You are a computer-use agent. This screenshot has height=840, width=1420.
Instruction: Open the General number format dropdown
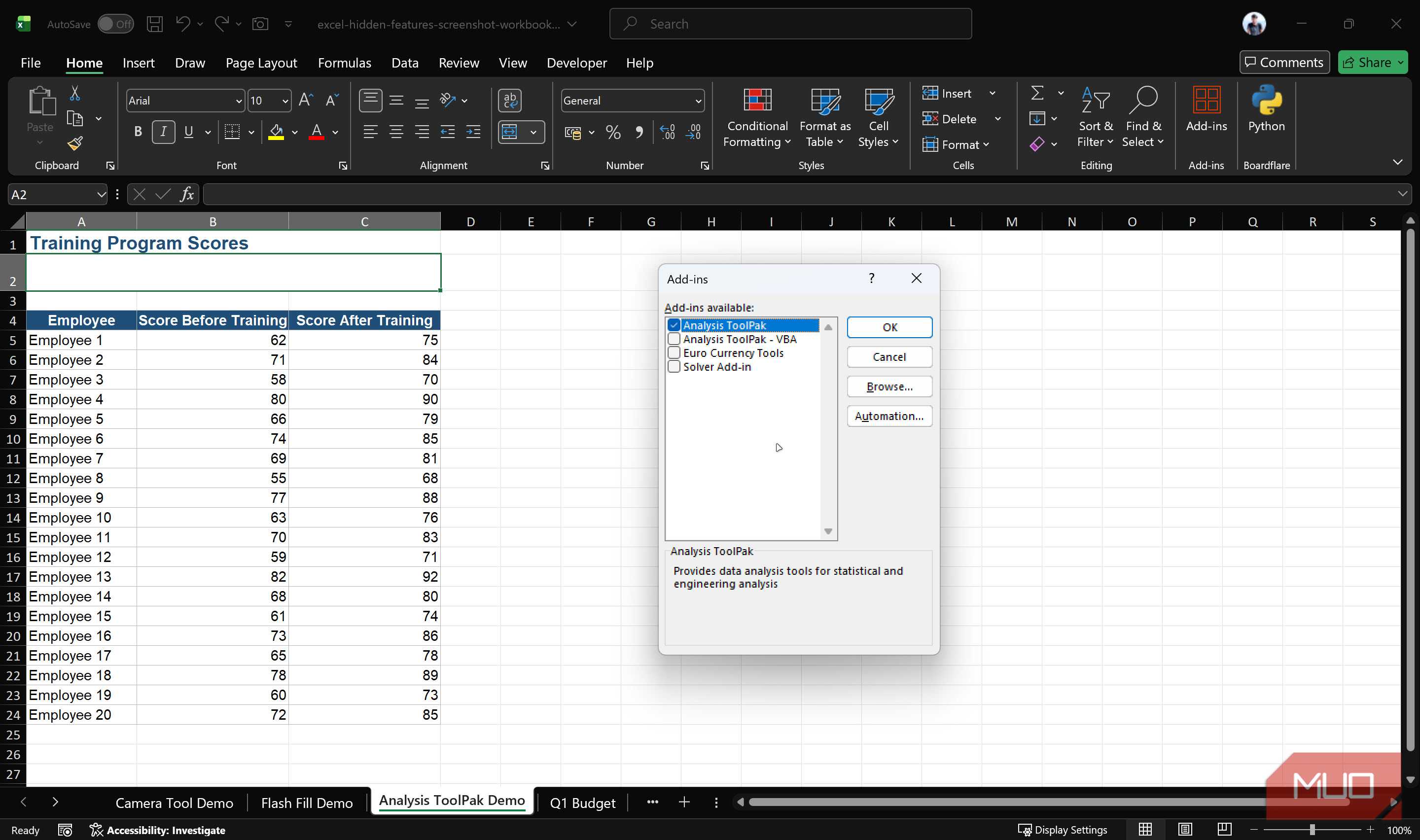[x=698, y=102]
